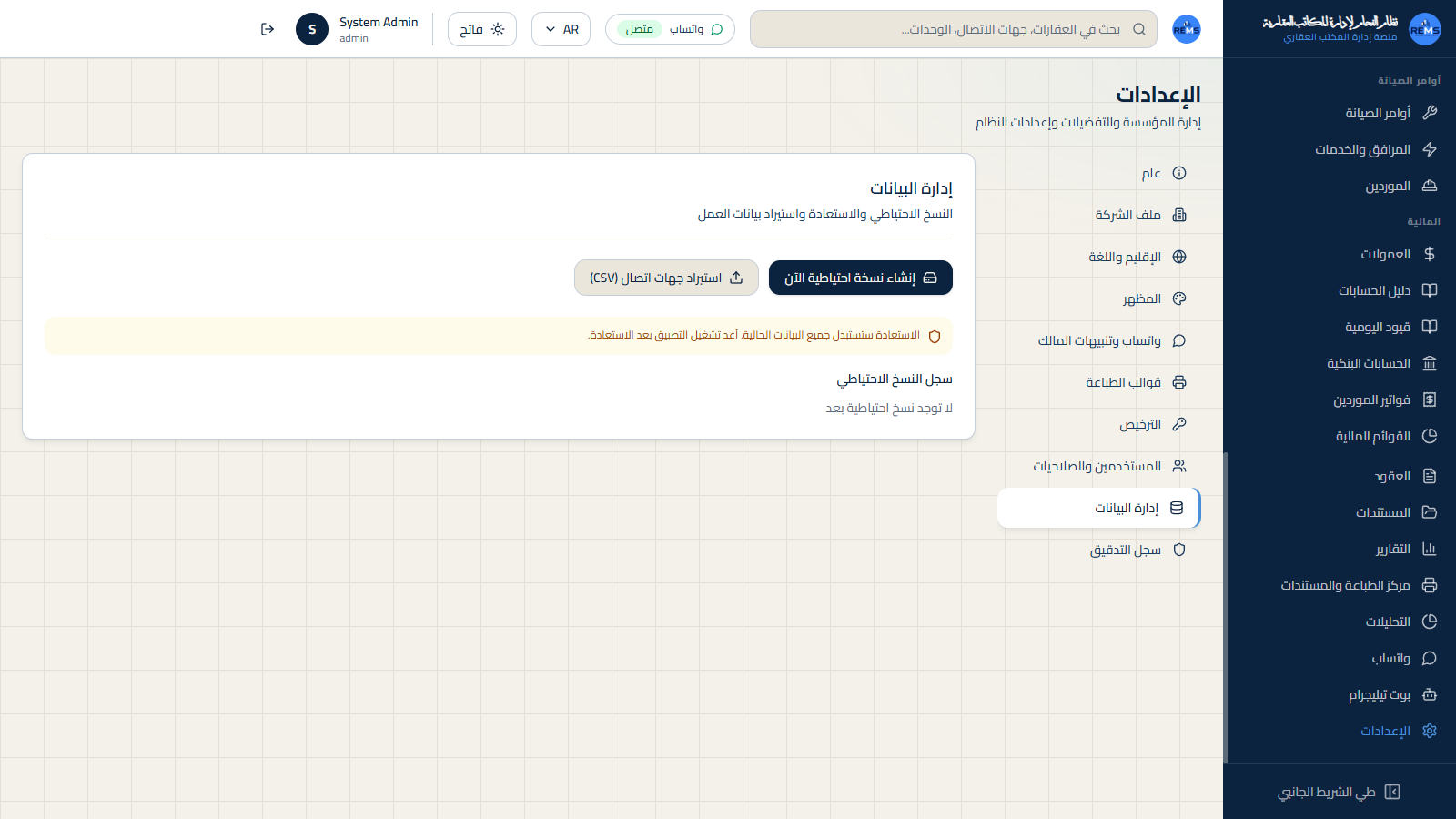
Task: Open الموردين icon in sidebar
Action: point(1430,186)
